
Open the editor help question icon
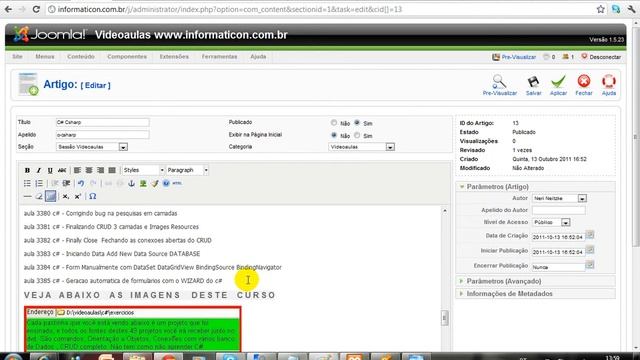pyautogui.click(x=166, y=183)
